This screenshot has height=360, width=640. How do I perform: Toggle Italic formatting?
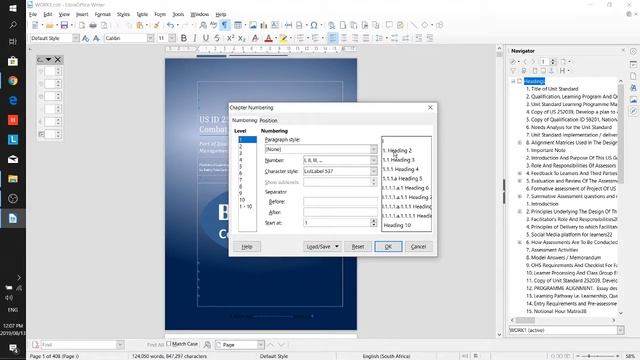tap(195, 38)
